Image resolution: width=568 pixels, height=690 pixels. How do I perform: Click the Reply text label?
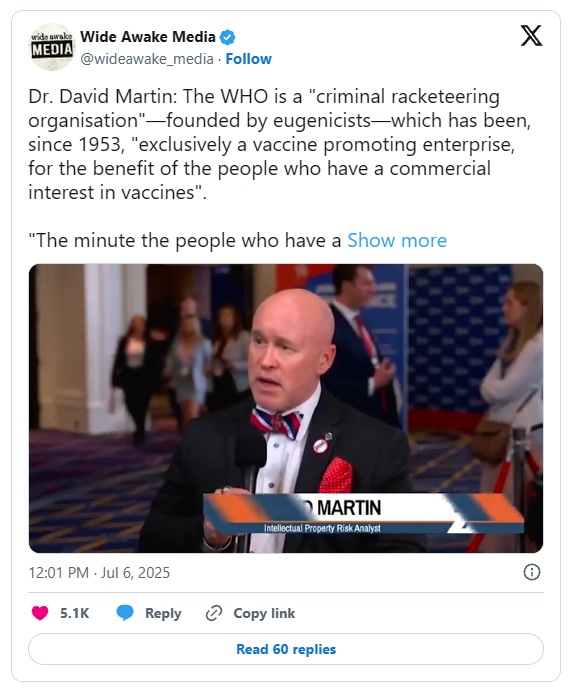163,613
